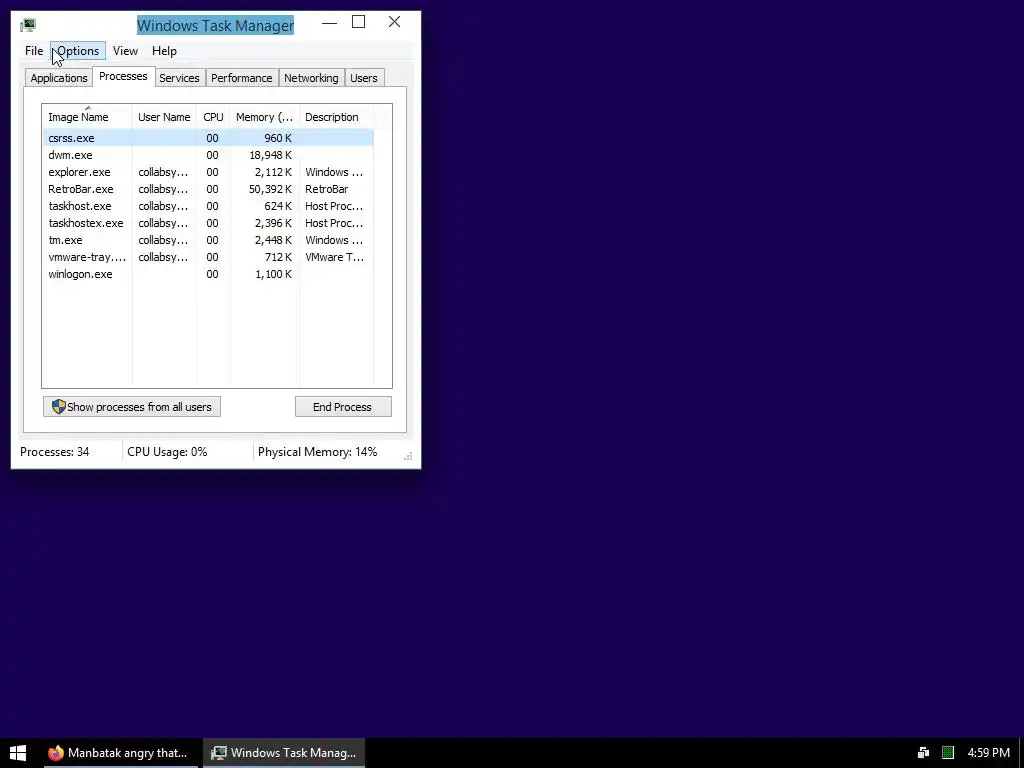This screenshot has height=768, width=1024.
Task: Click the End Process button
Action: [x=343, y=407]
